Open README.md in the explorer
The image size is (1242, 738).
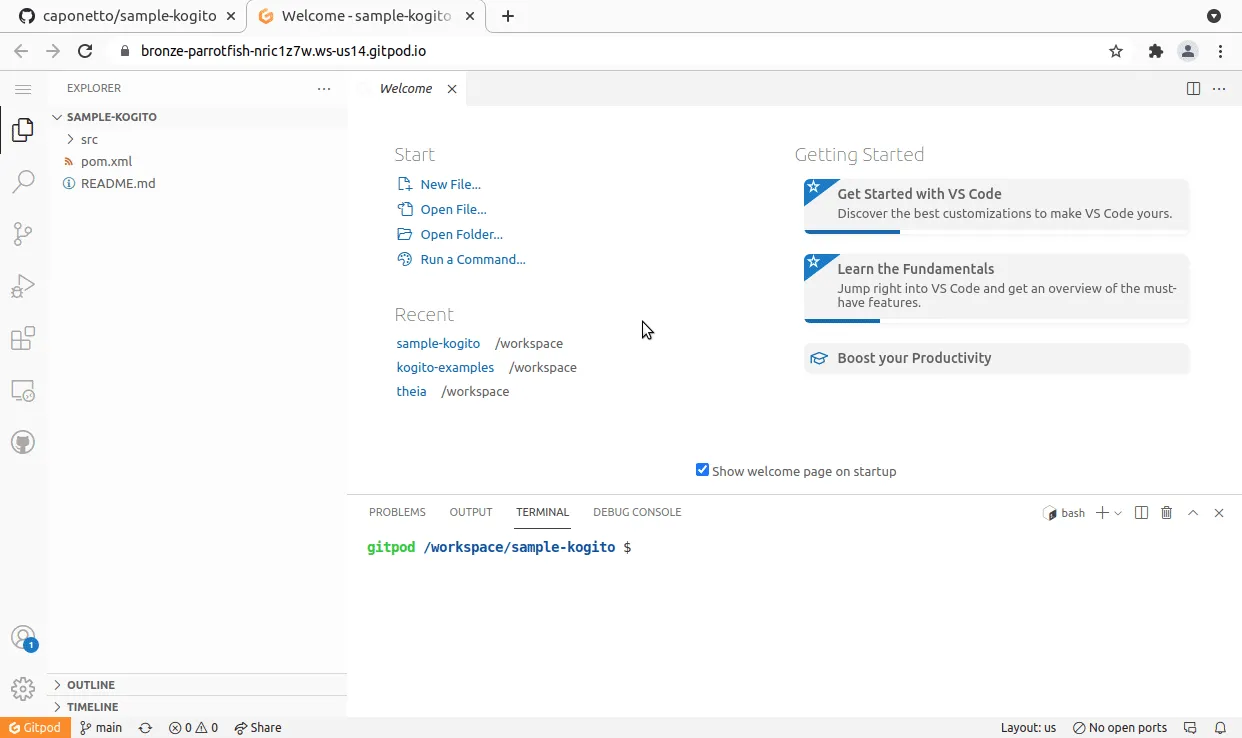click(118, 183)
